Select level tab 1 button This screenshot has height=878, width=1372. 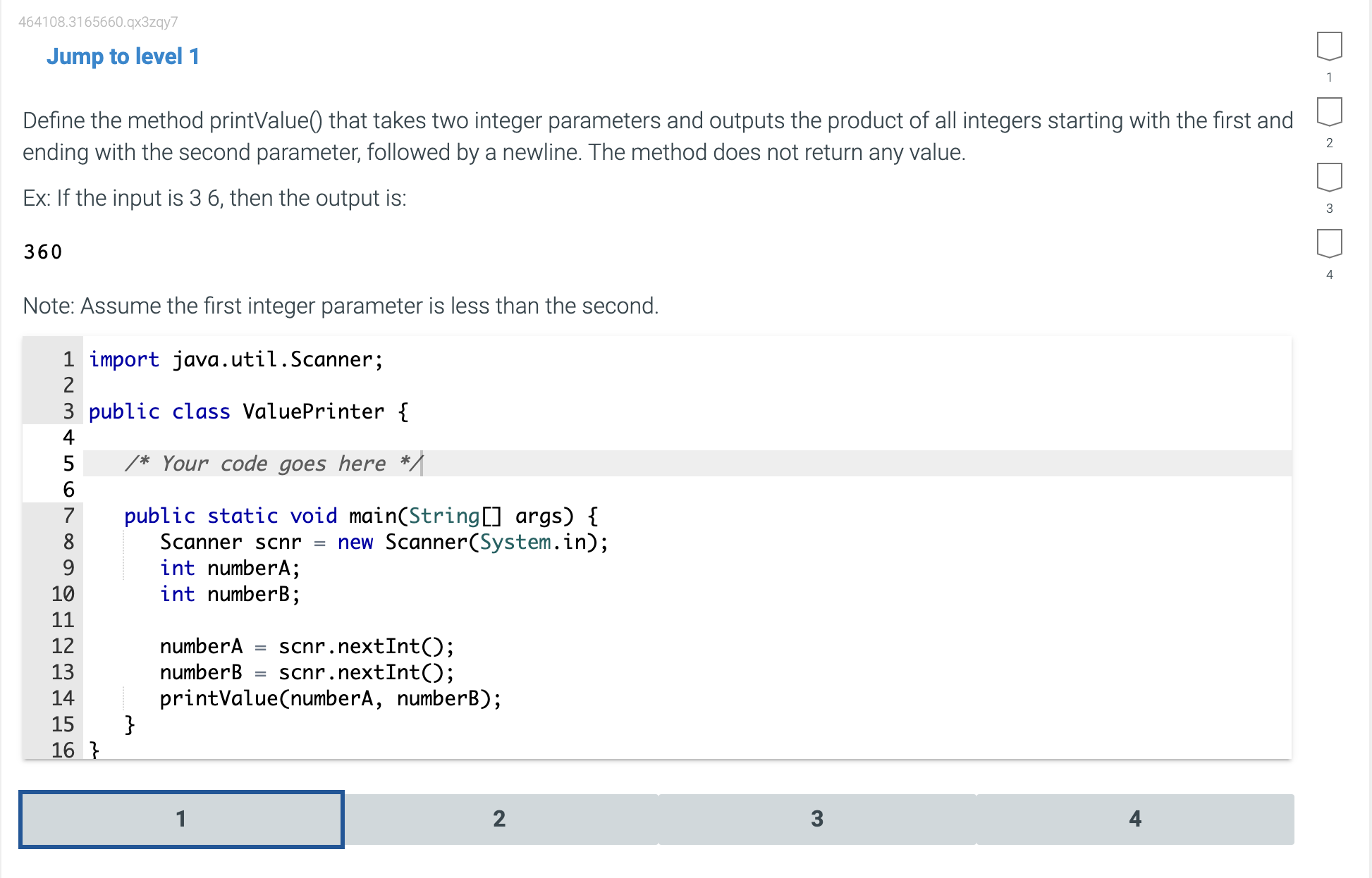click(x=181, y=819)
